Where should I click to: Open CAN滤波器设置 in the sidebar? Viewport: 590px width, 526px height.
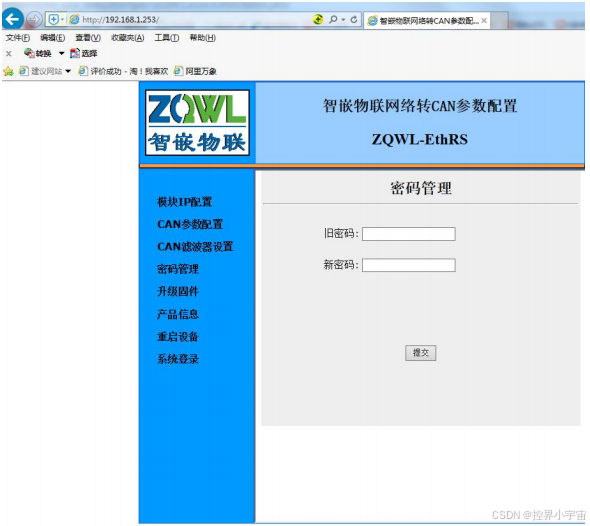[x=195, y=247]
